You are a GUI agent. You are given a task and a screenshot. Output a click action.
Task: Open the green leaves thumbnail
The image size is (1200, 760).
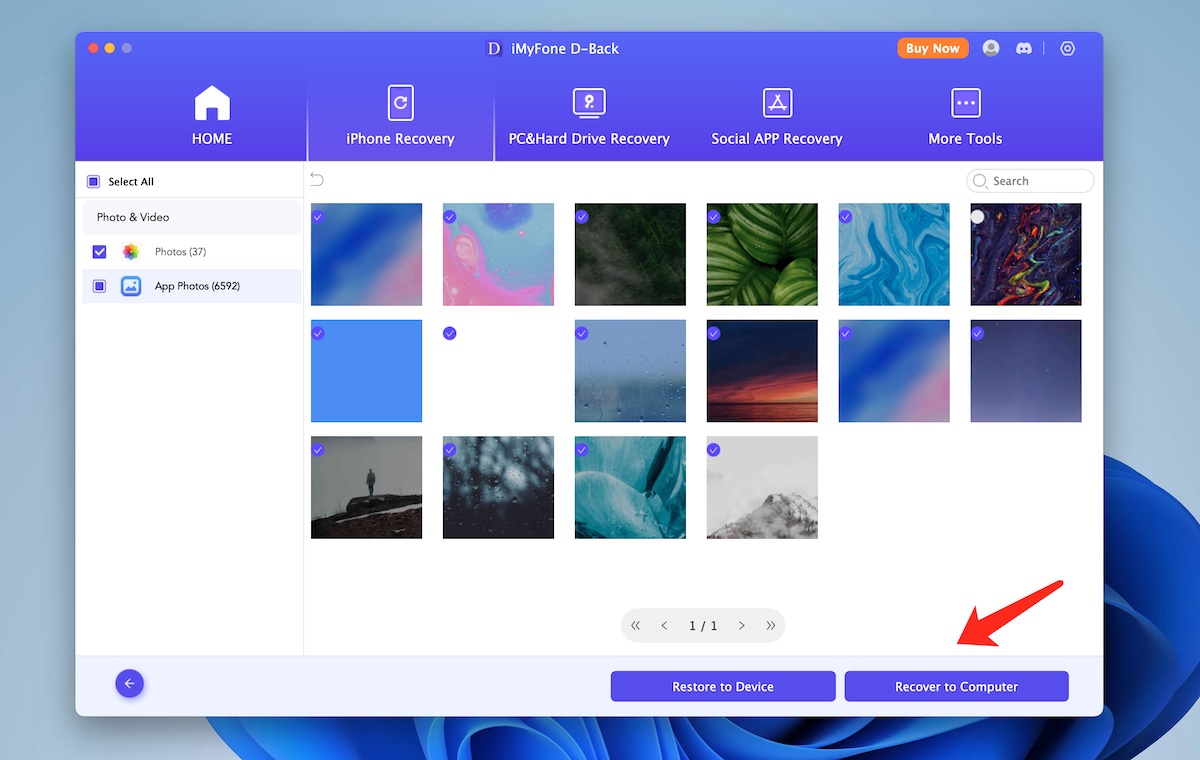tap(762, 254)
